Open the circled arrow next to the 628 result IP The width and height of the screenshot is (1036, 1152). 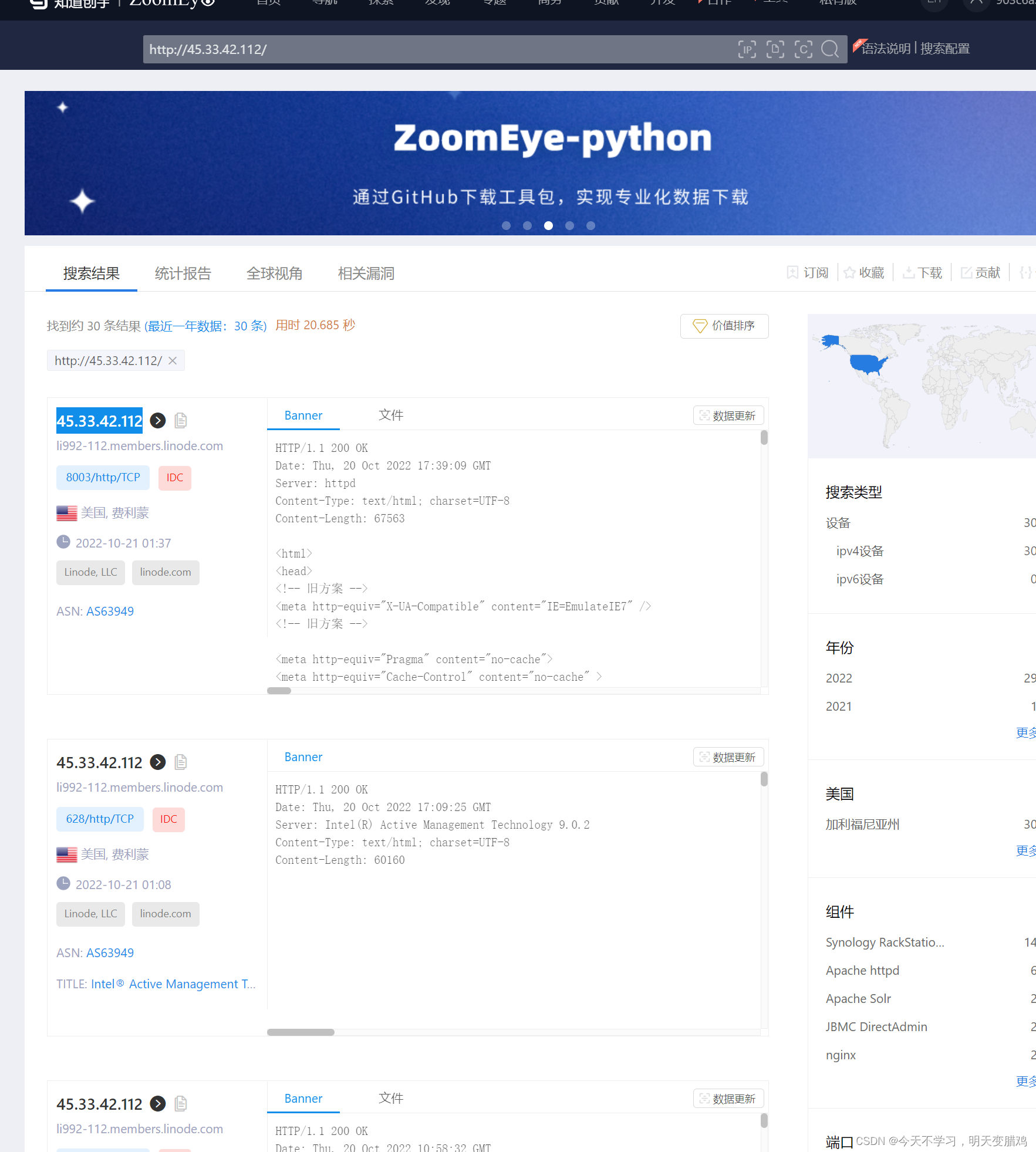tap(158, 762)
